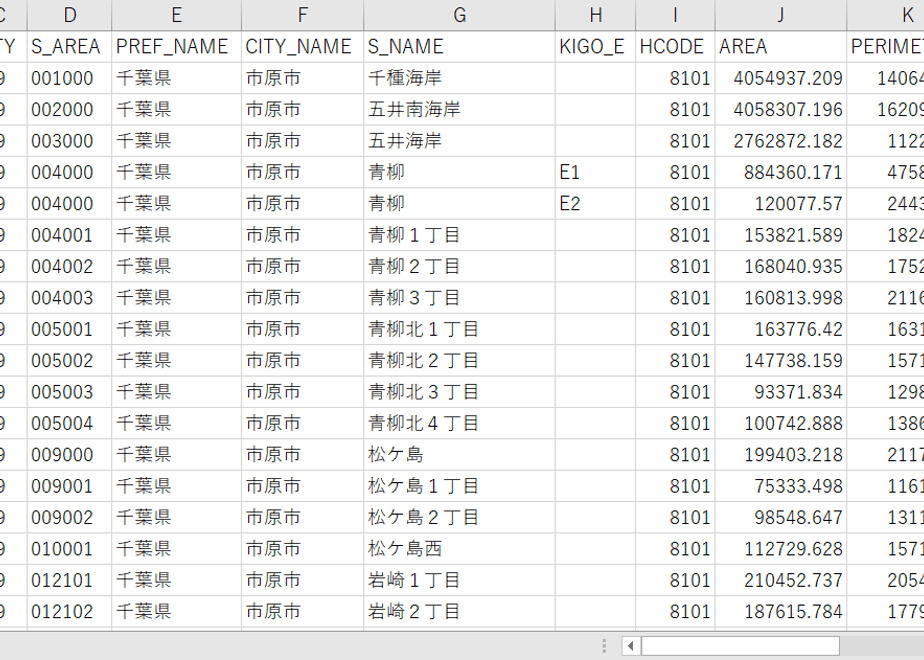Click the E1 cell in KIGO_E

click(x=595, y=172)
